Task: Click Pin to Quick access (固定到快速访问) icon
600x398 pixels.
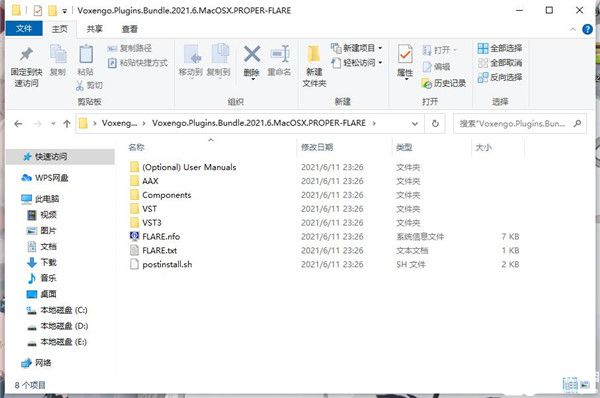Action: [26, 54]
